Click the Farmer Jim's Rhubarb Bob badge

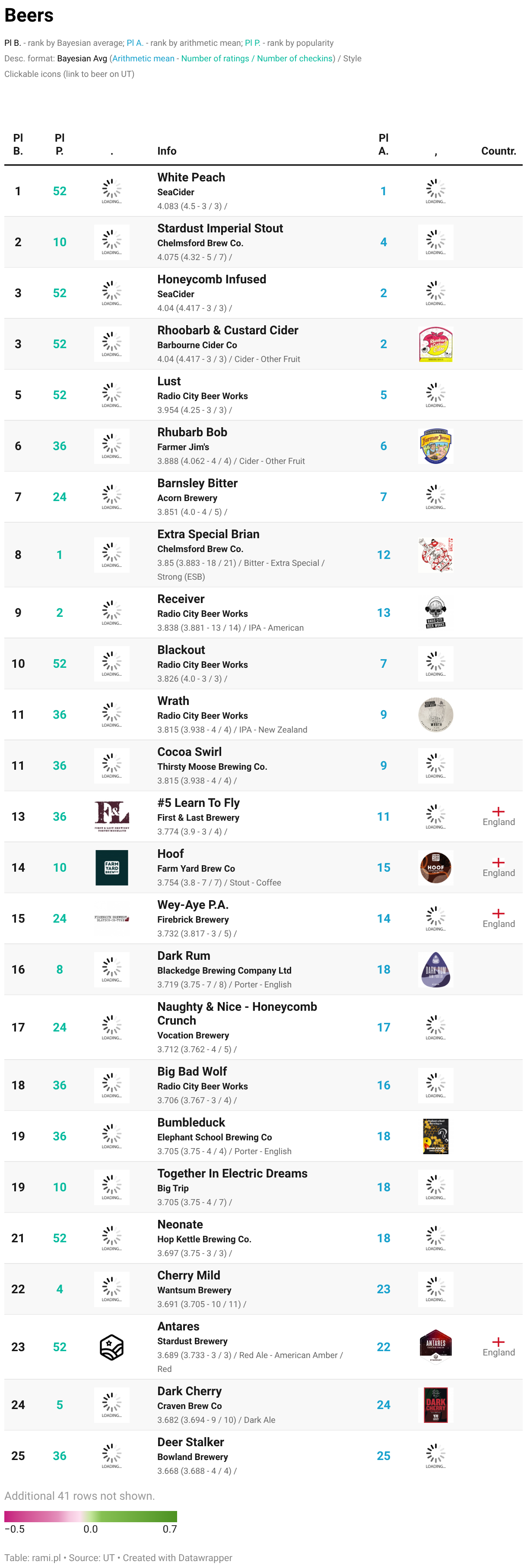point(435,446)
